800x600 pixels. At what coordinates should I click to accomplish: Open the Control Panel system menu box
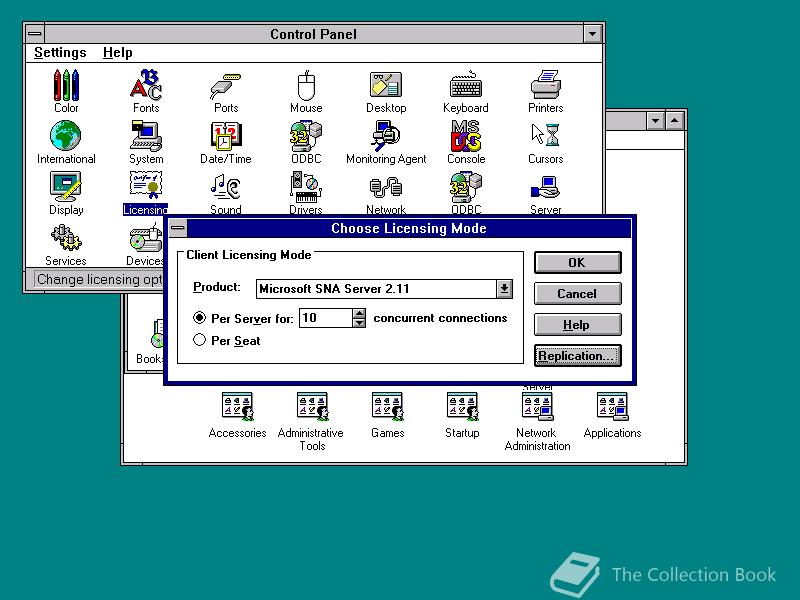point(35,34)
